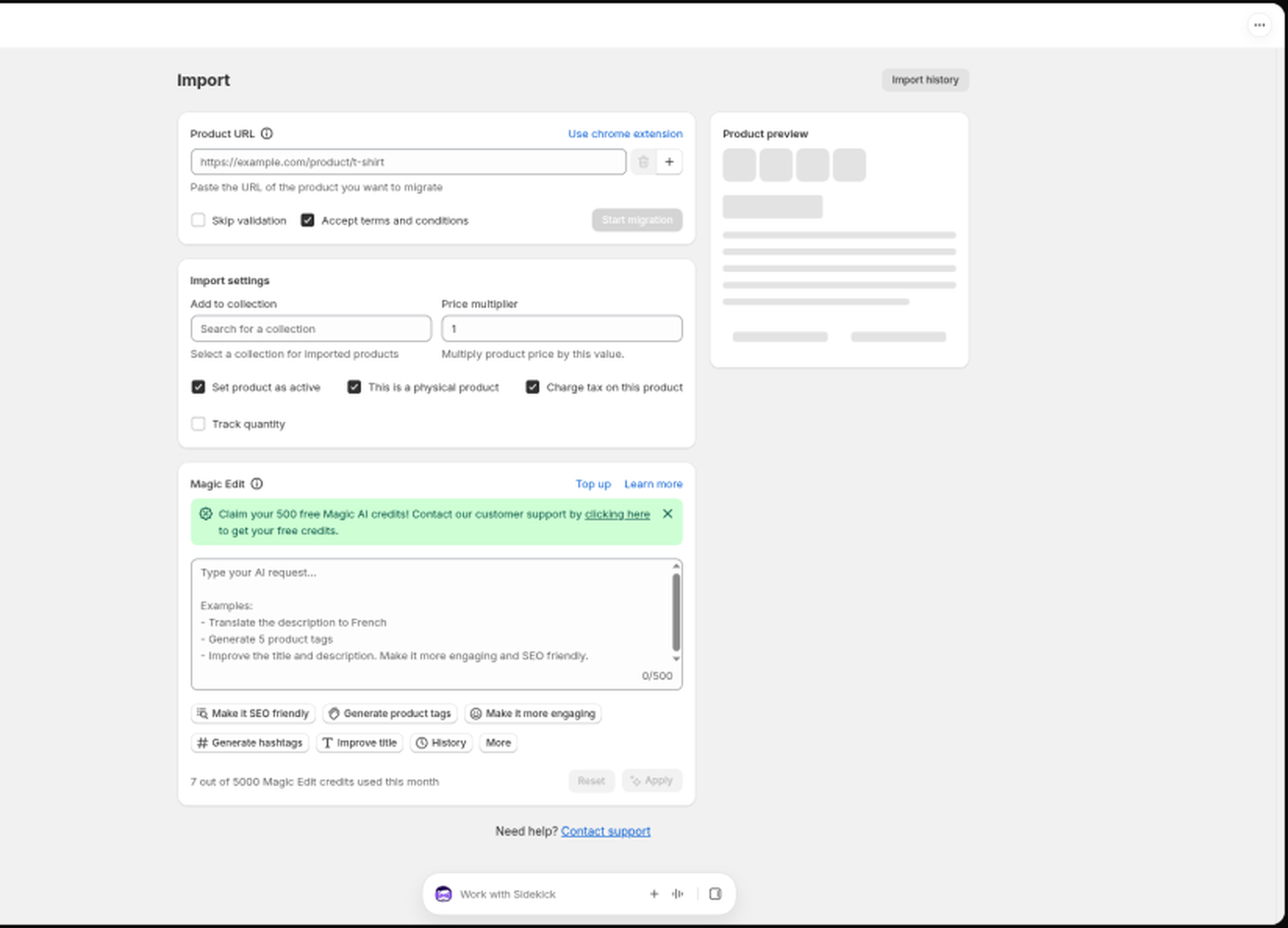Open the collection search combo box
The height and width of the screenshot is (928, 1288).
tap(311, 329)
